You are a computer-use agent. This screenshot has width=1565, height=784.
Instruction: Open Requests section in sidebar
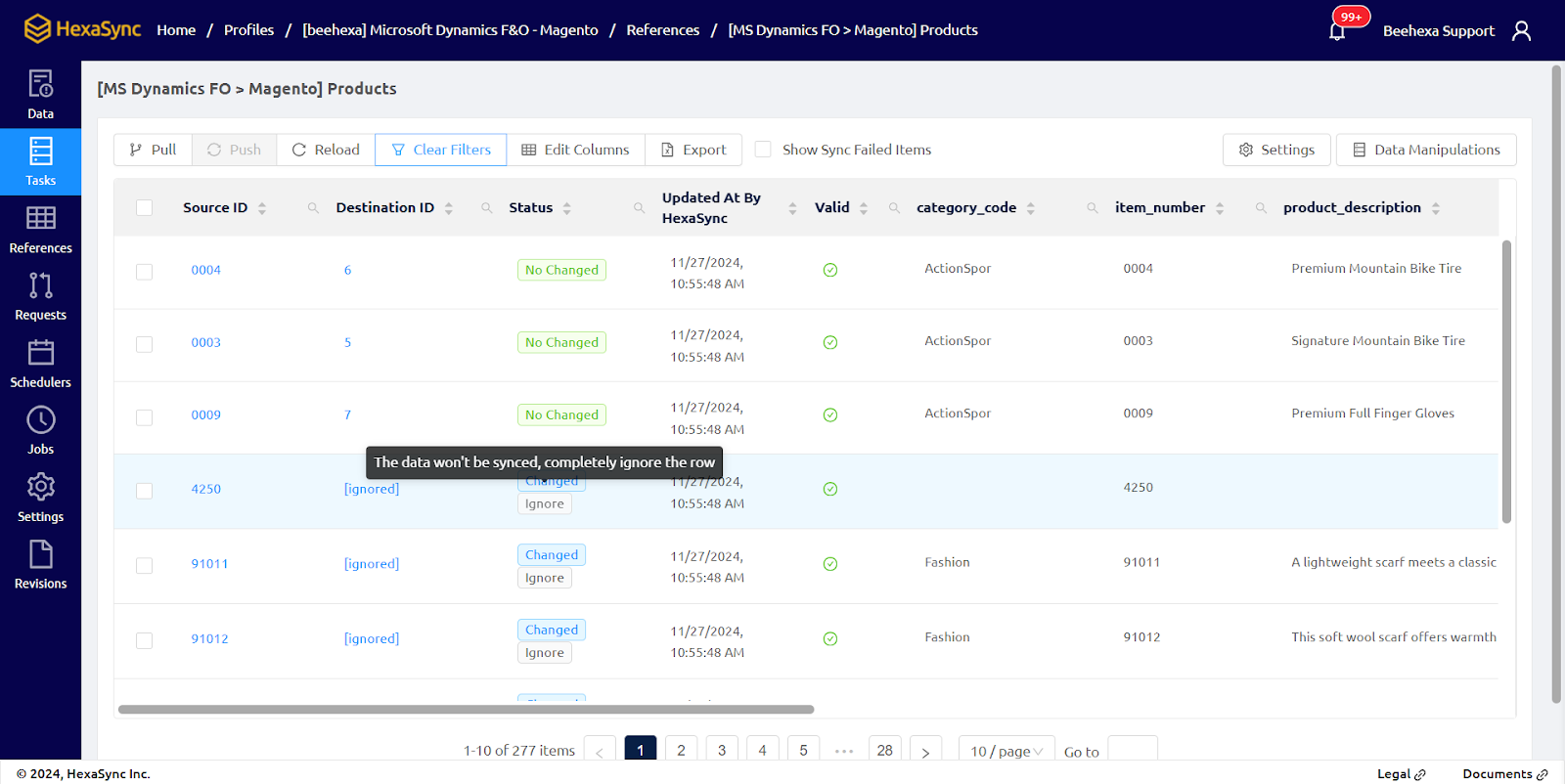point(40,297)
